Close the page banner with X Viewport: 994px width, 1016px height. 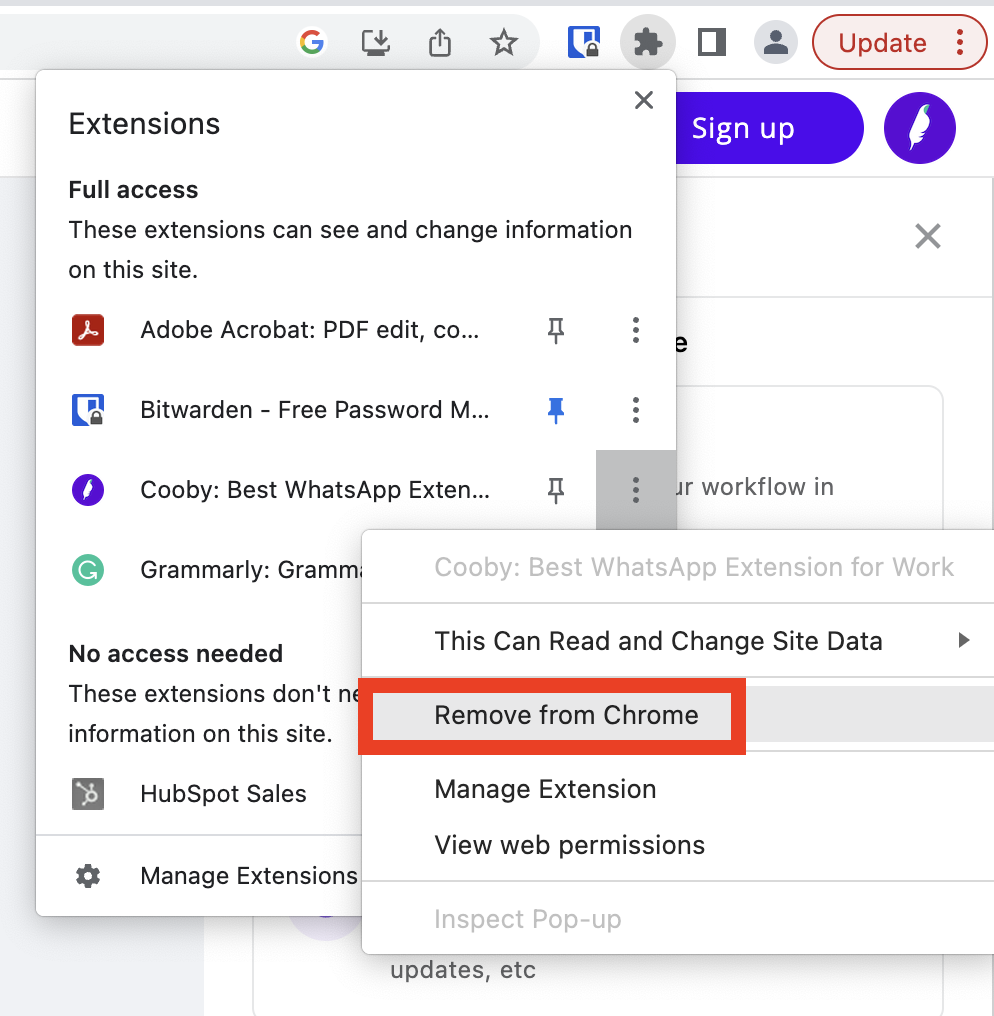(928, 236)
